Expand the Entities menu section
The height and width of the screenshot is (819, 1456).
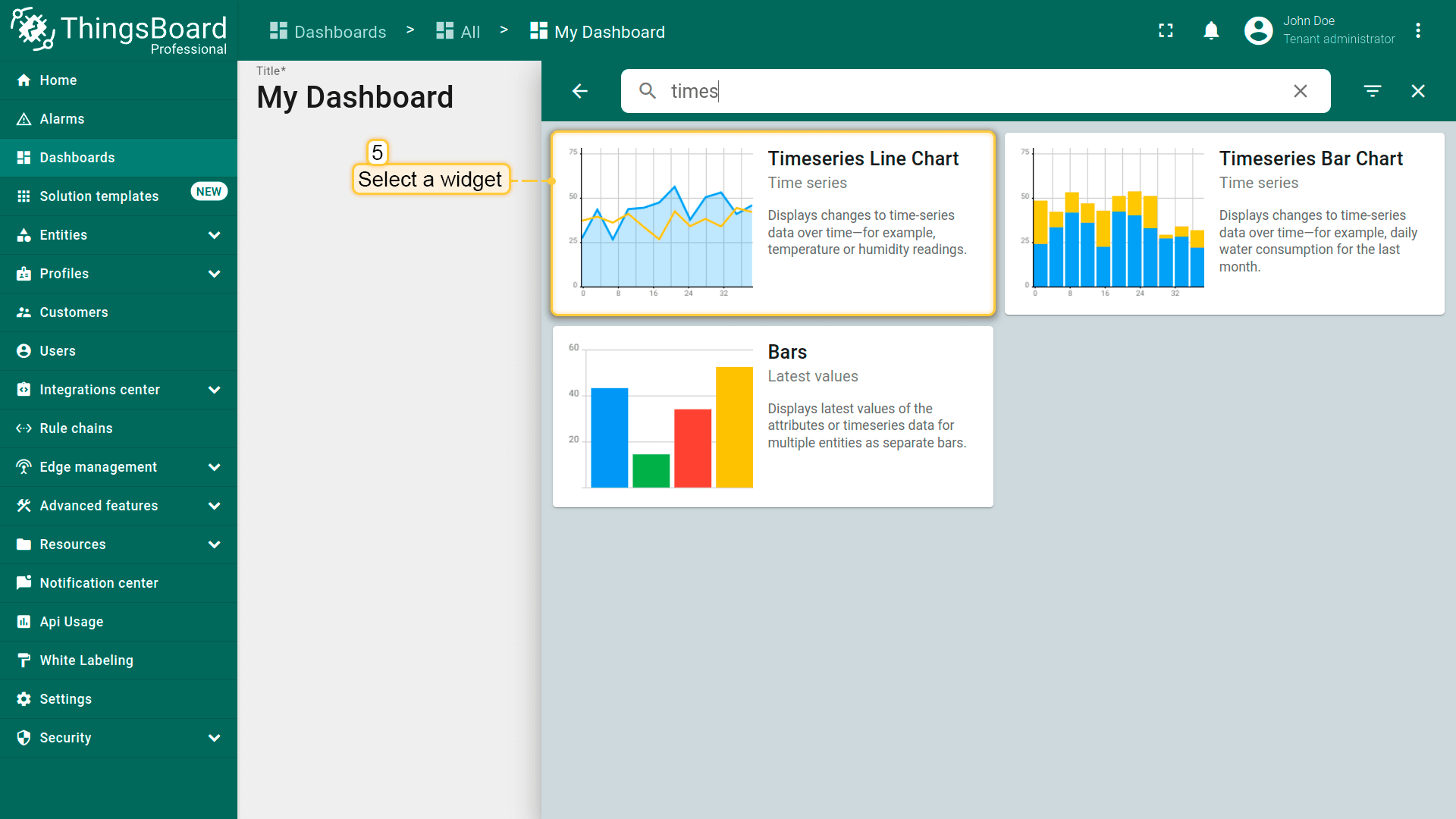(214, 235)
